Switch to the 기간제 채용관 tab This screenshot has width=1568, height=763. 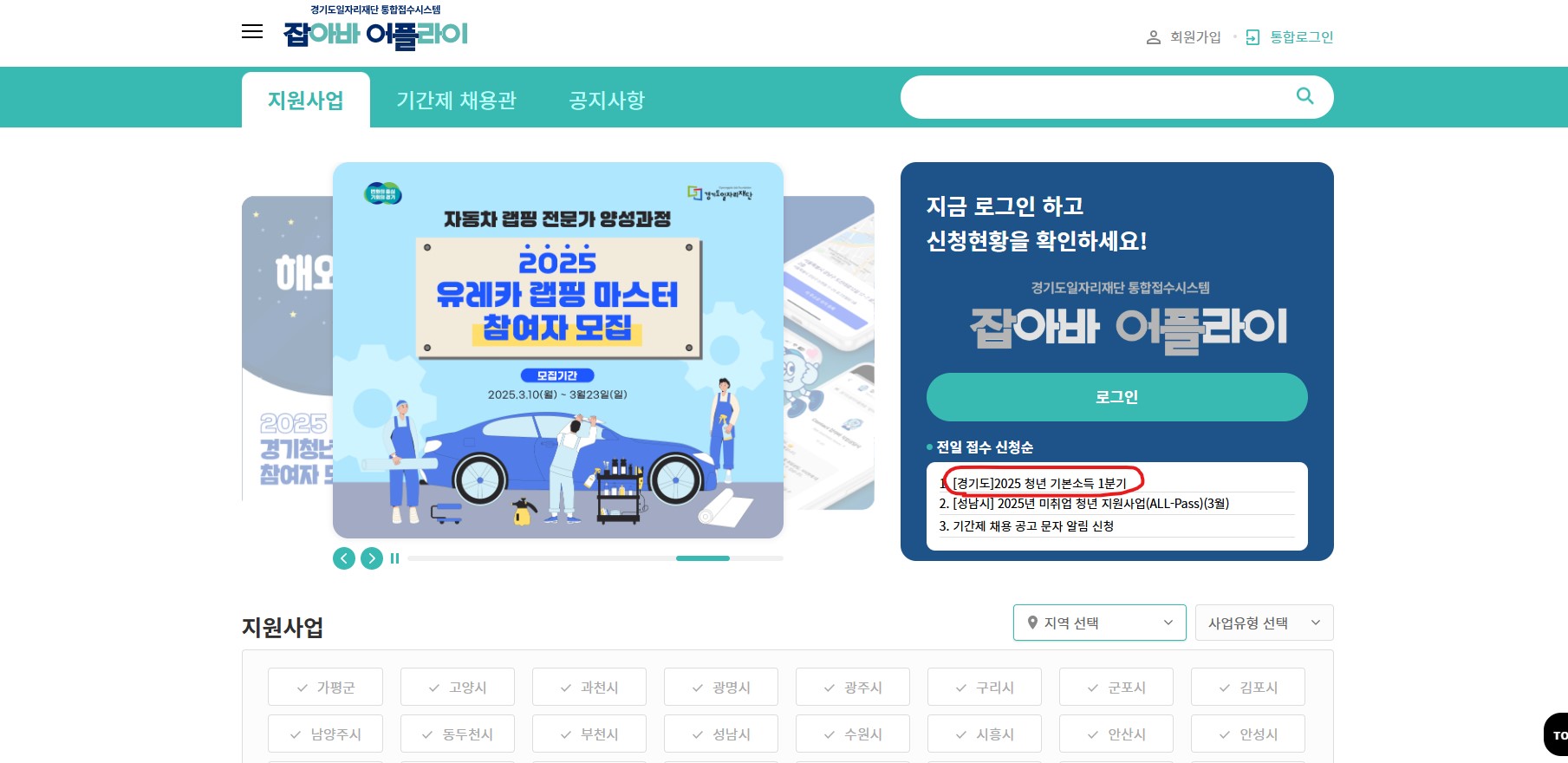(456, 101)
